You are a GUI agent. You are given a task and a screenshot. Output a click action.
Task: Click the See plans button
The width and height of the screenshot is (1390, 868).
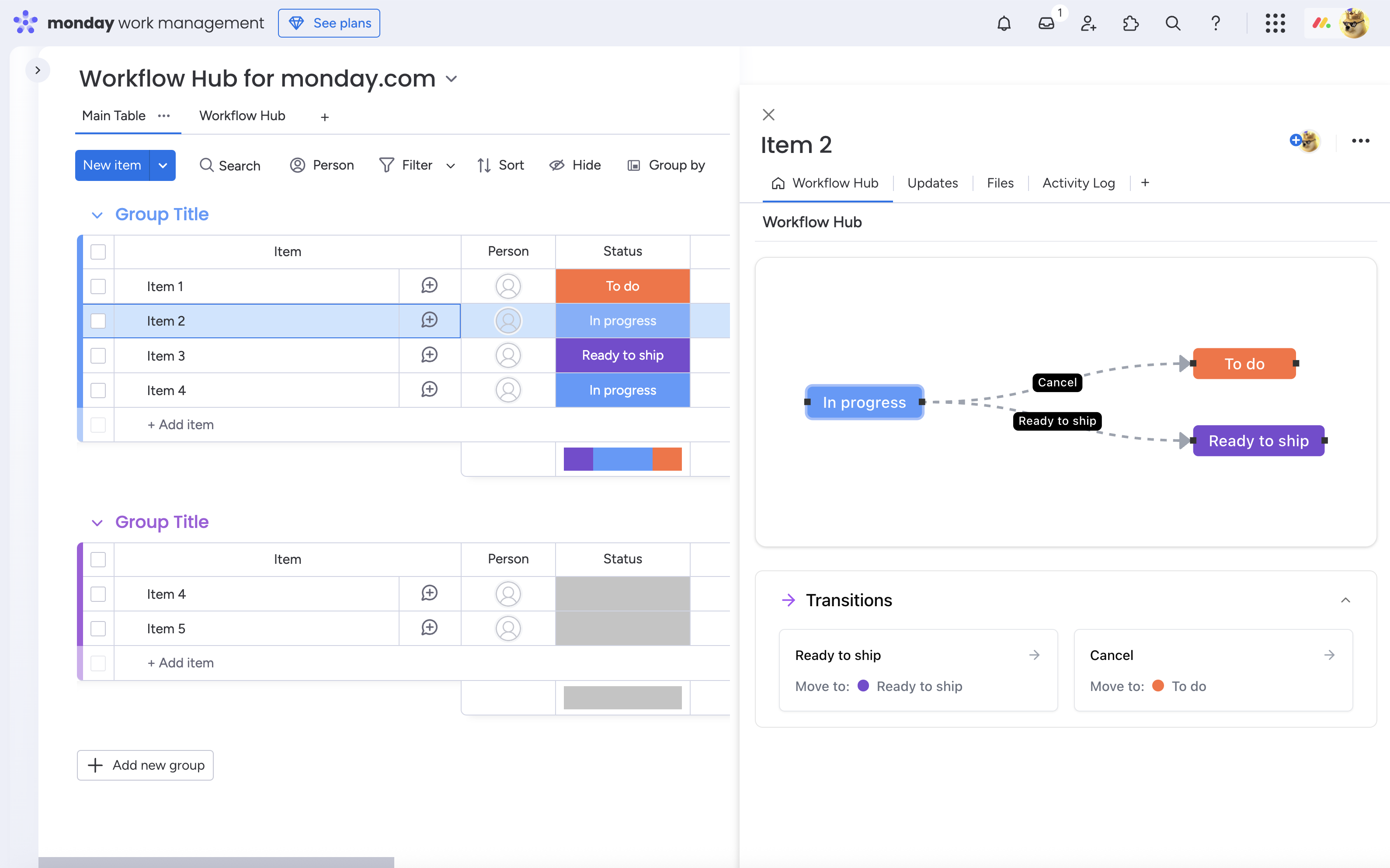pyautogui.click(x=329, y=24)
